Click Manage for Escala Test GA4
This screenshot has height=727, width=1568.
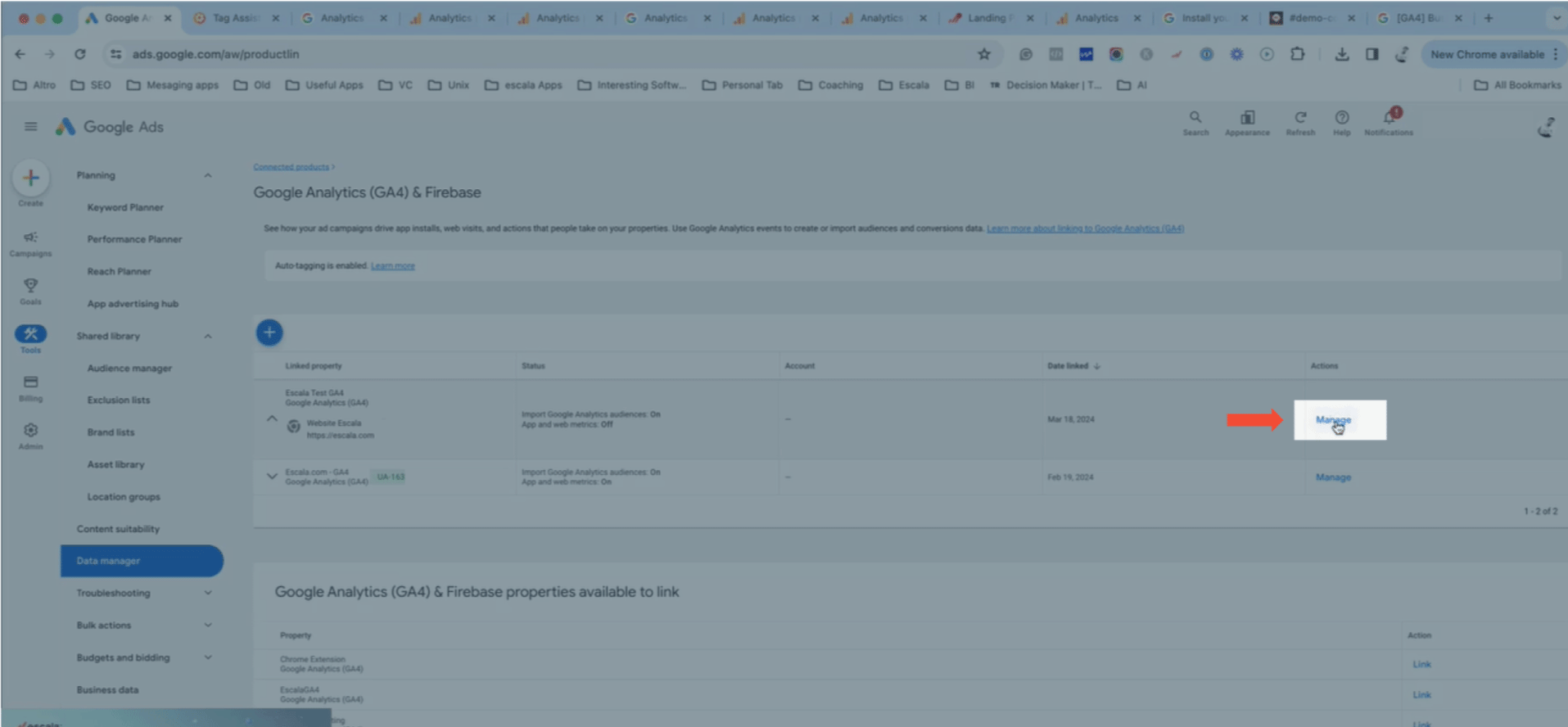[1333, 420]
